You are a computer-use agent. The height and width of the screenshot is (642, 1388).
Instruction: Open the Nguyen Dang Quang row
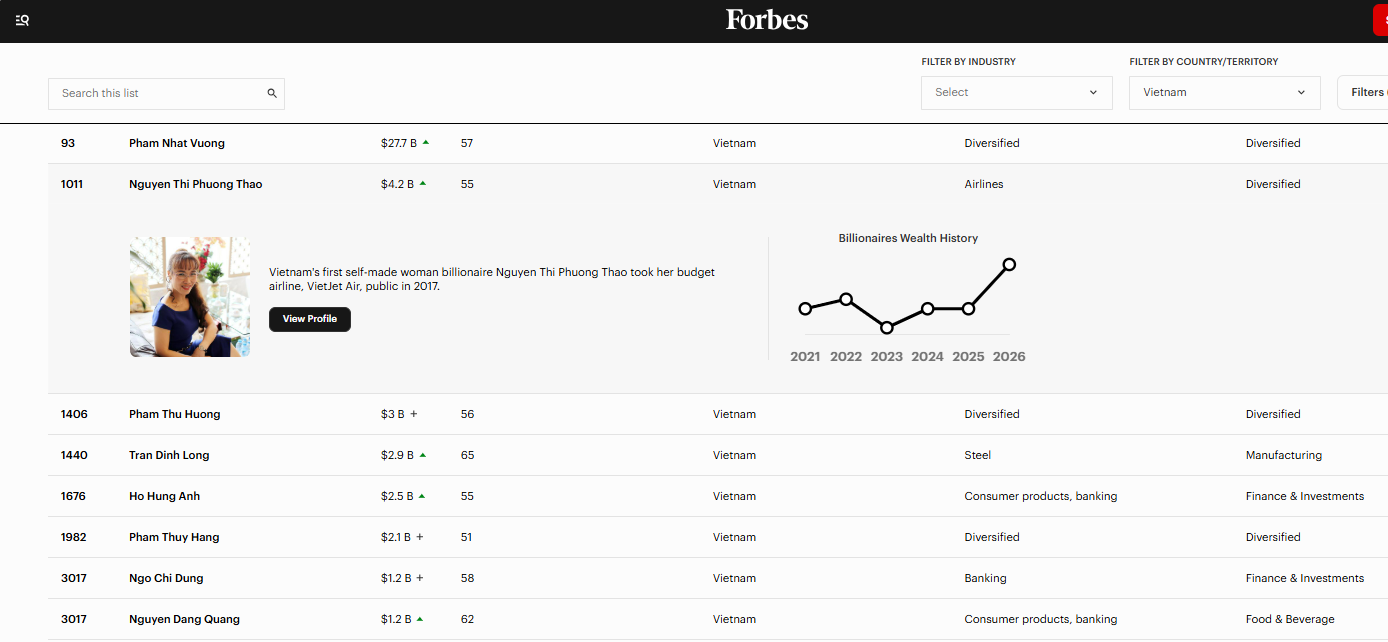pos(718,619)
